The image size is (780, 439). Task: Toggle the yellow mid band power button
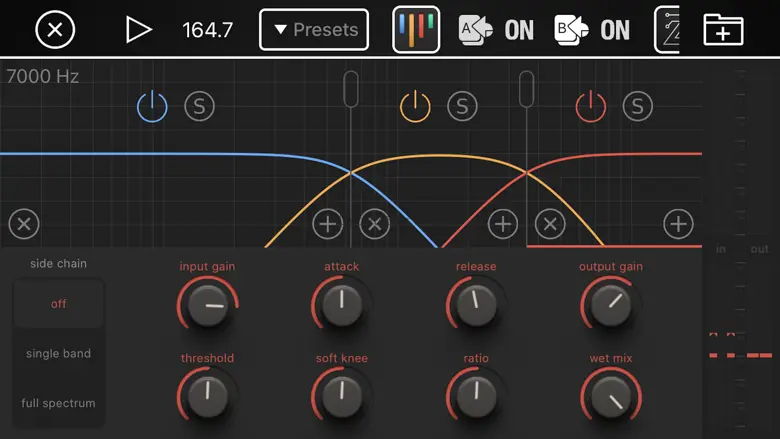415,106
